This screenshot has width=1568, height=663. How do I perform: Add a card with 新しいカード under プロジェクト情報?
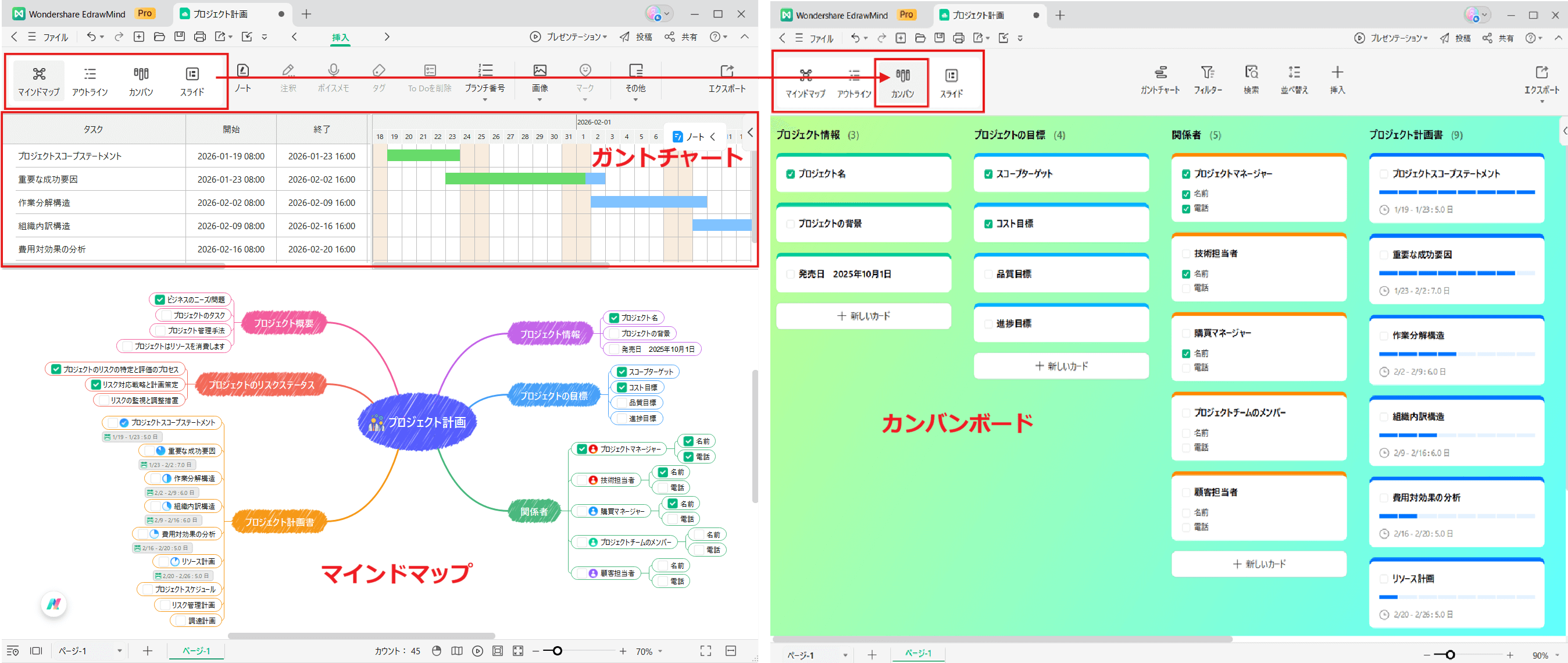[x=863, y=315]
